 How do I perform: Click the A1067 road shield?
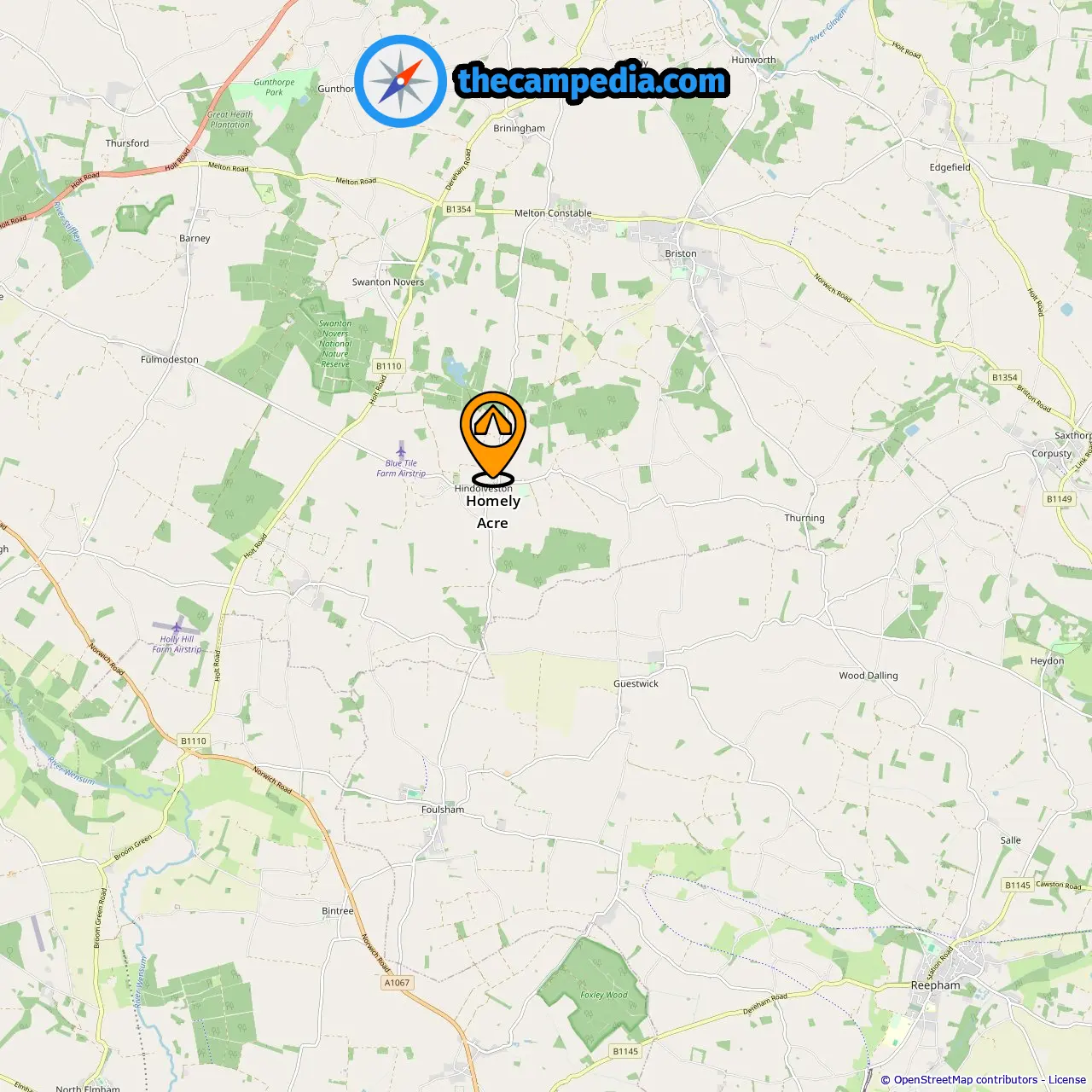(397, 983)
